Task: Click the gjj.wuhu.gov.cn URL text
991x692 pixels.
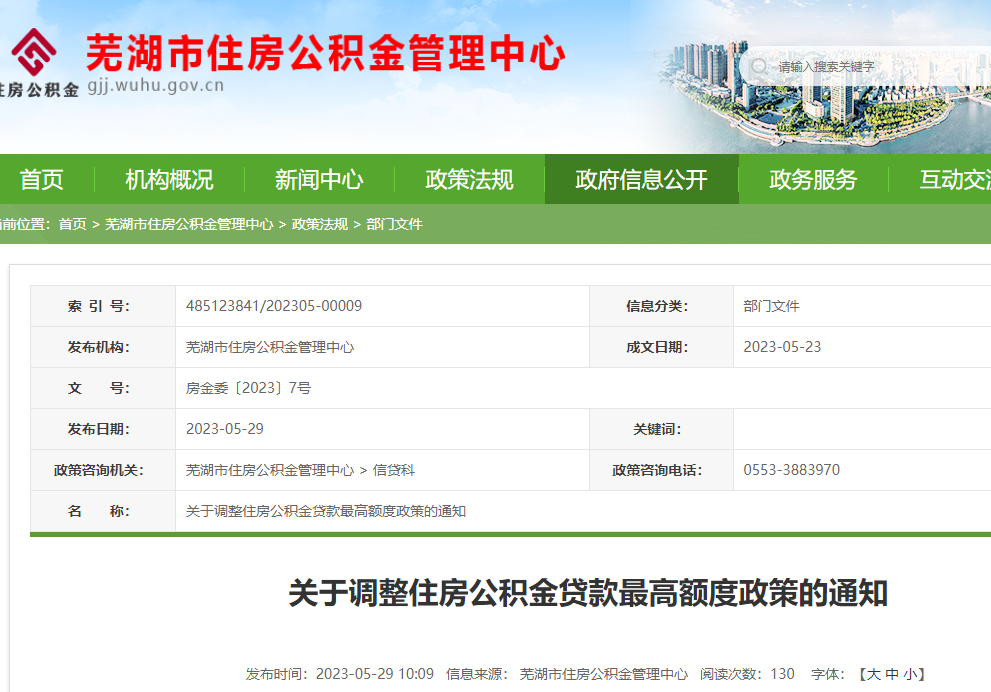Action: coord(155,86)
